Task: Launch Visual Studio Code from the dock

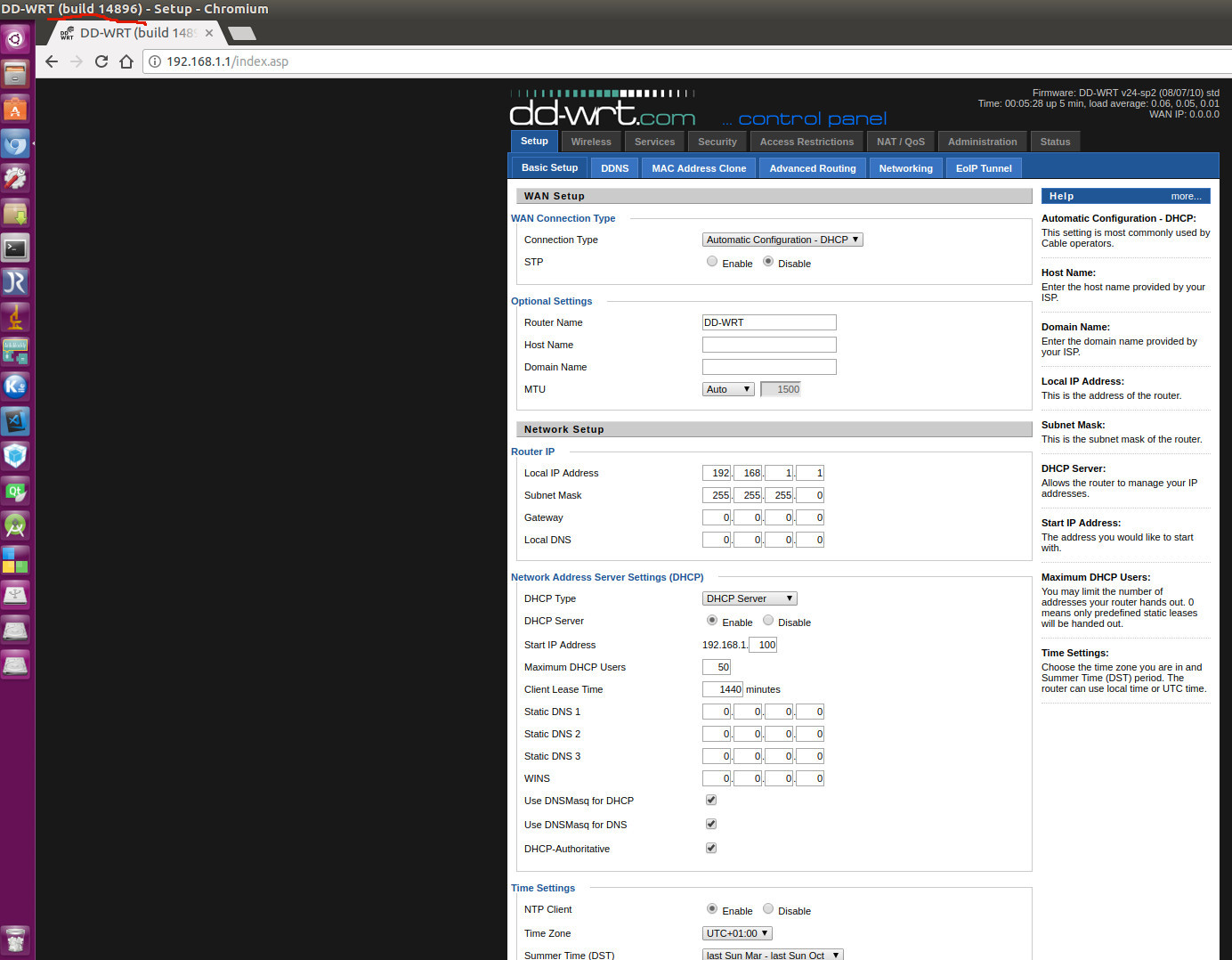Action: coord(15,421)
